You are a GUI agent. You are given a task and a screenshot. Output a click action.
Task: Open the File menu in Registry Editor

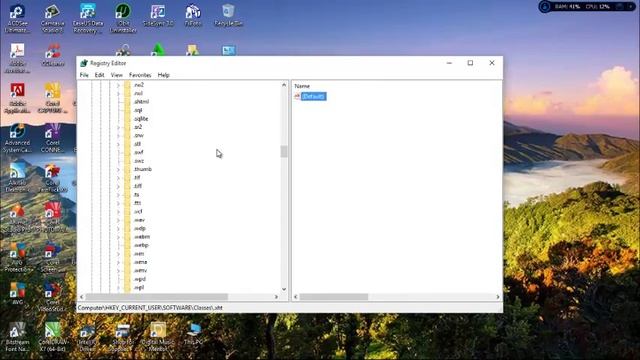click(x=84, y=75)
